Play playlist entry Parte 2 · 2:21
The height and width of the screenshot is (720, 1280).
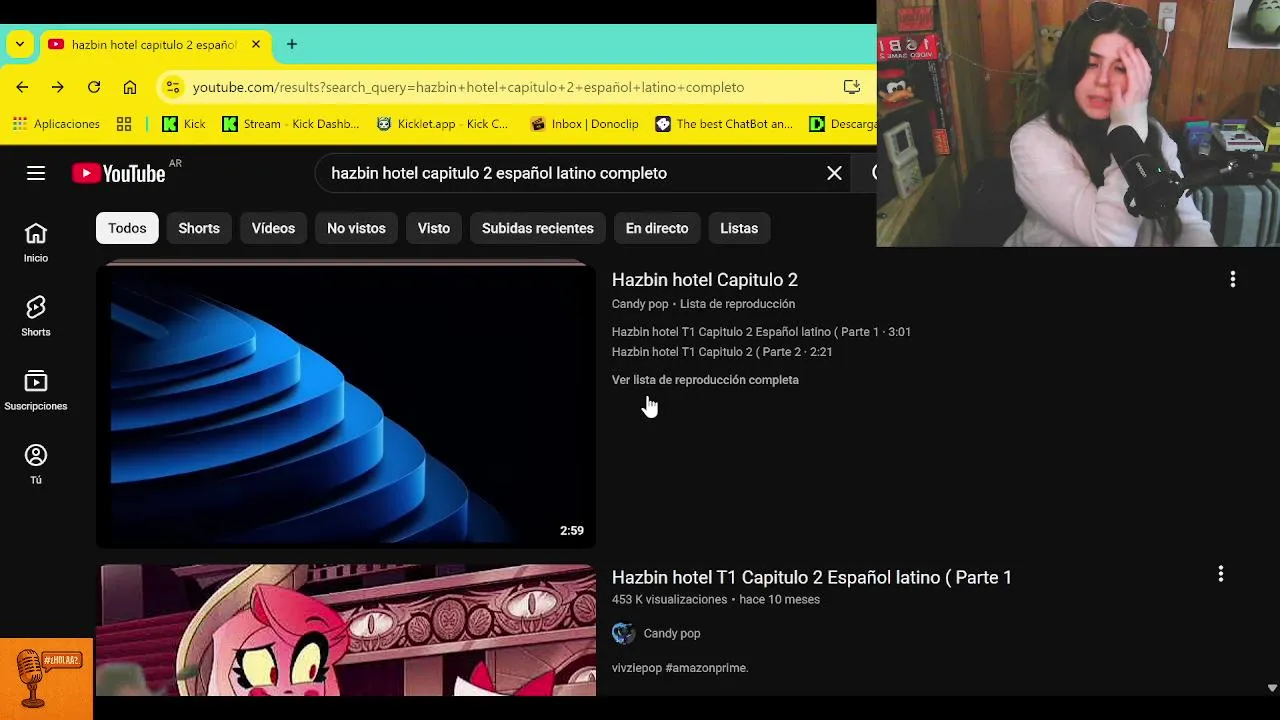pyautogui.click(x=722, y=352)
